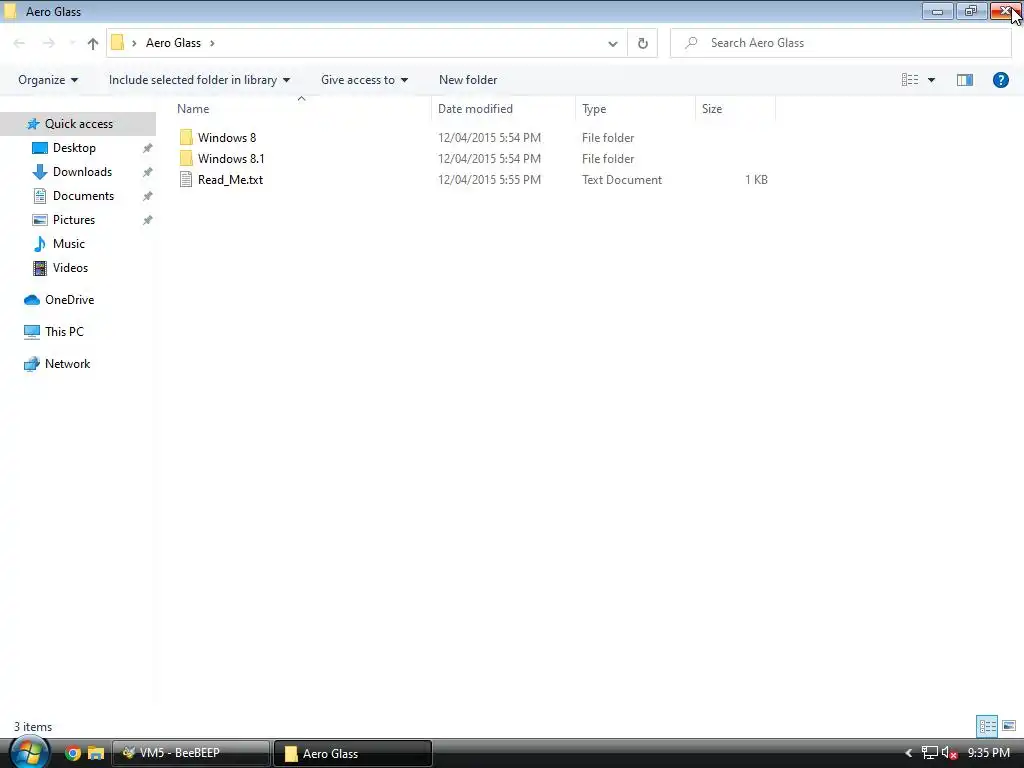1024x768 pixels.
Task: Select the Windows 8.1 folder
Action: coord(231,159)
